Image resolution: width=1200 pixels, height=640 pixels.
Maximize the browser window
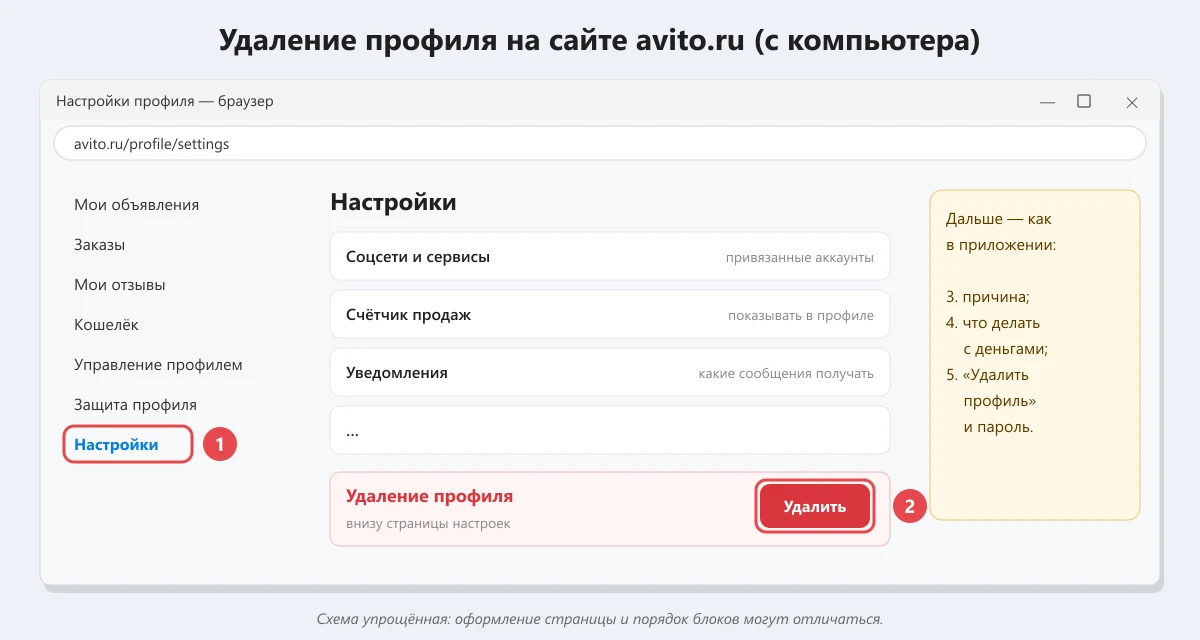[x=1084, y=101]
